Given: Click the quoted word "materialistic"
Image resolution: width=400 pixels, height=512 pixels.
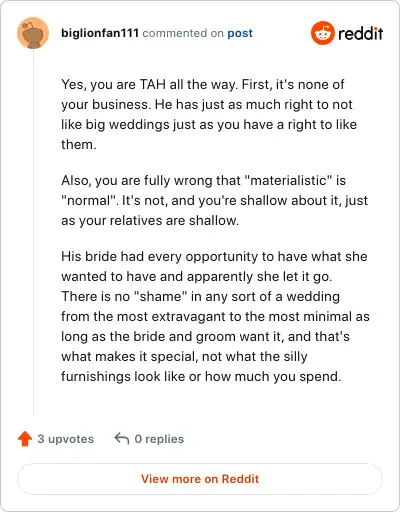Looking at the screenshot, I should click(288, 180).
